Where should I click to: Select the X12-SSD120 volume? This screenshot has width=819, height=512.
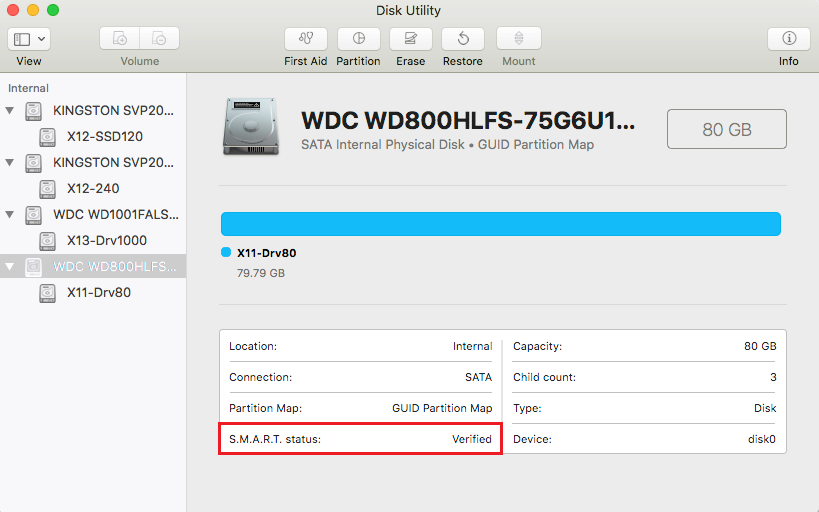[104, 136]
